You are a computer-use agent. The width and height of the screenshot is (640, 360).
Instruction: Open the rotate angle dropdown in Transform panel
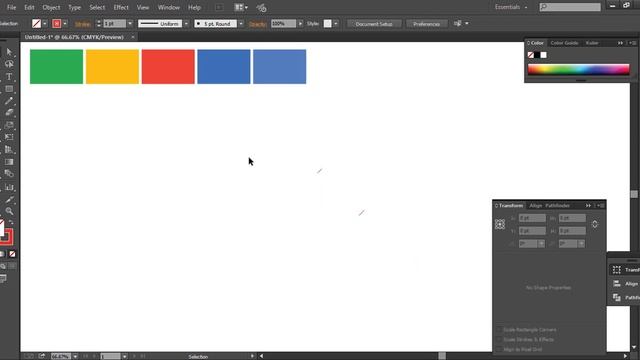[x=541, y=244]
